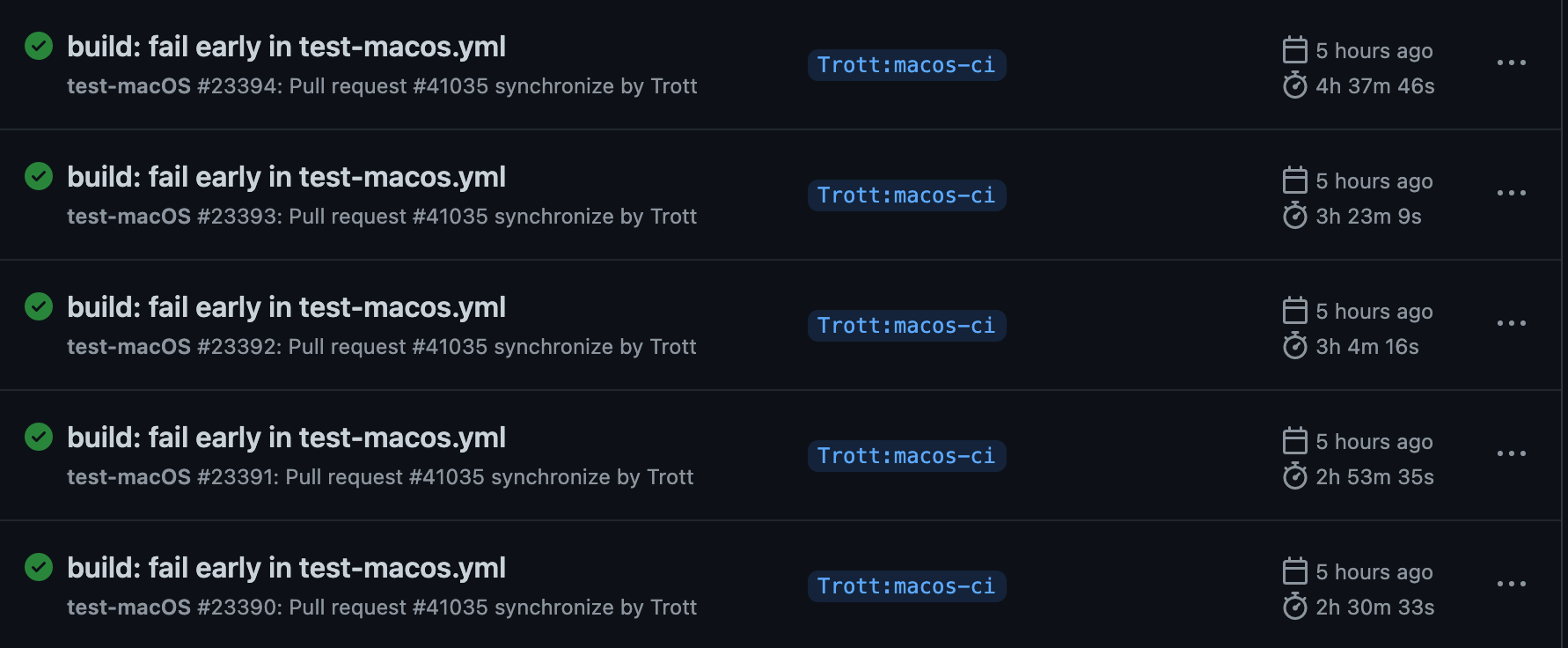This screenshot has height=648, width=1568.
Task: Open the ellipsis menu for run #23390
Action: tap(1511, 584)
